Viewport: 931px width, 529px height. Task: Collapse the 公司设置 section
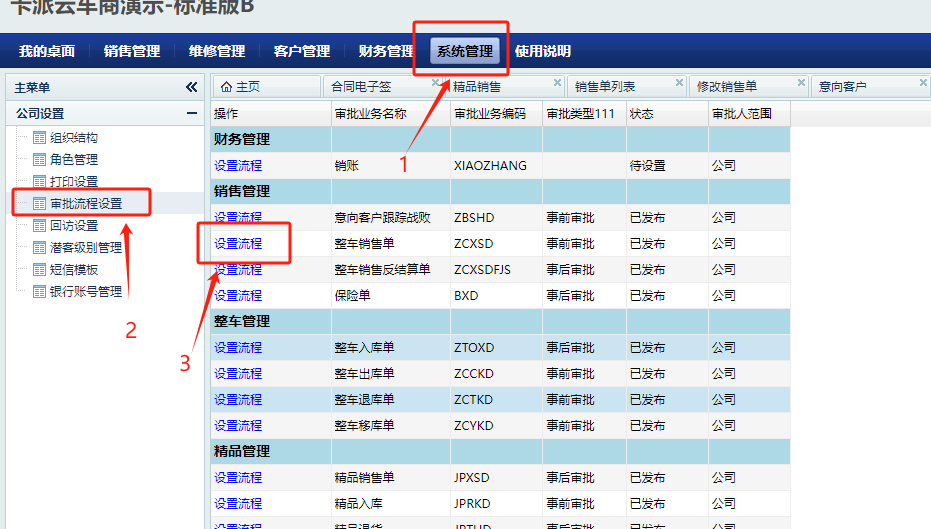(x=191, y=114)
